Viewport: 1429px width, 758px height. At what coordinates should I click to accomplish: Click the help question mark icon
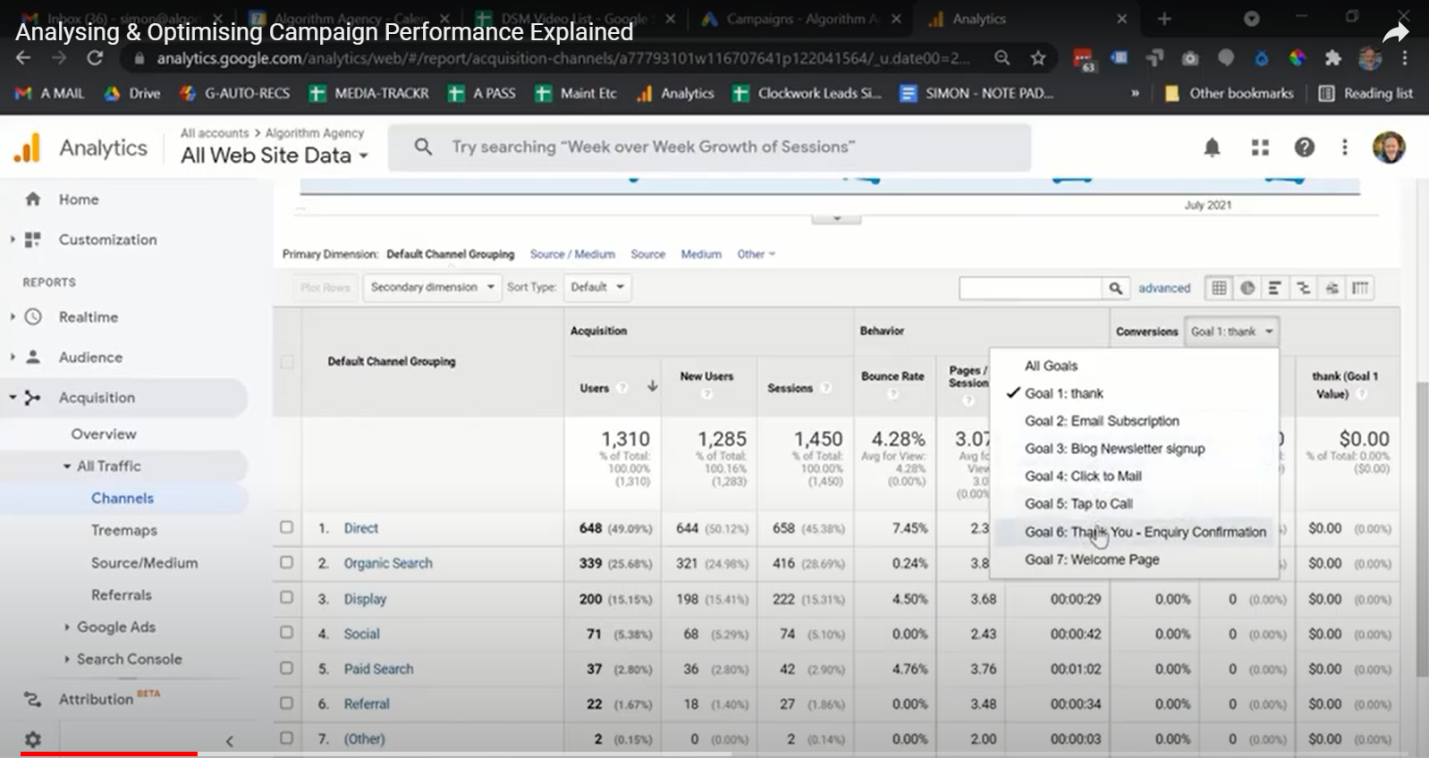[x=1304, y=148]
